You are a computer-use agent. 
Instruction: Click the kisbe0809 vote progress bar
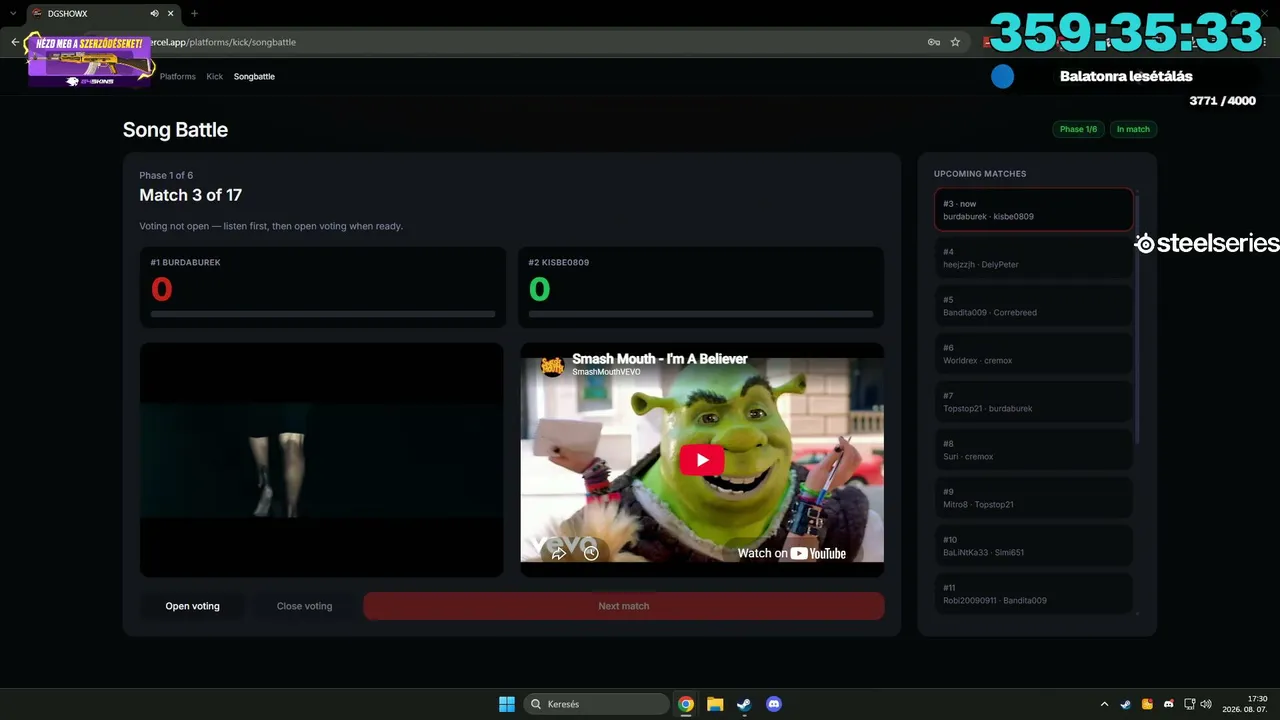(x=701, y=314)
